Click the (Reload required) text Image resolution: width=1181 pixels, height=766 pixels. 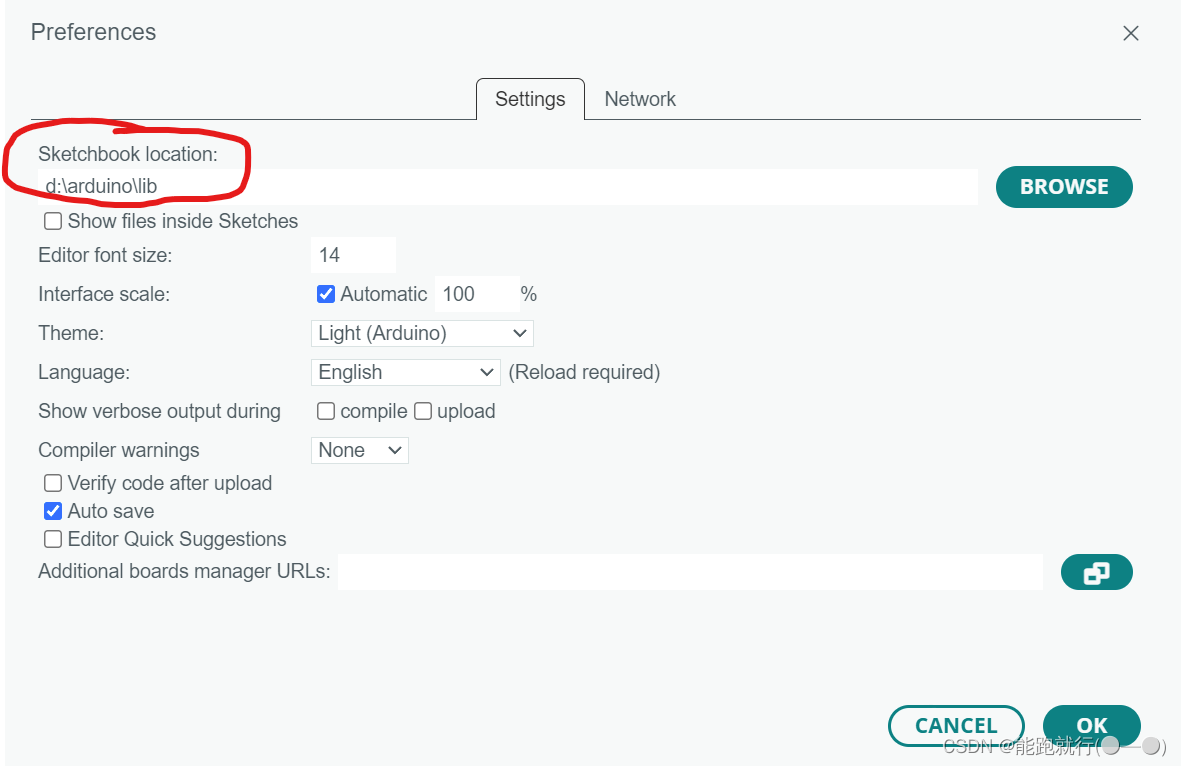coord(584,373)
